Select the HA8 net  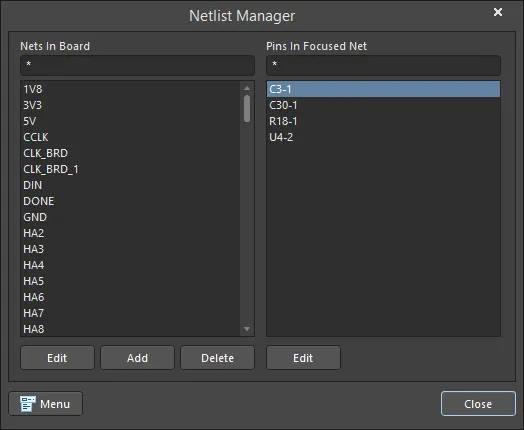click(130, 329)
